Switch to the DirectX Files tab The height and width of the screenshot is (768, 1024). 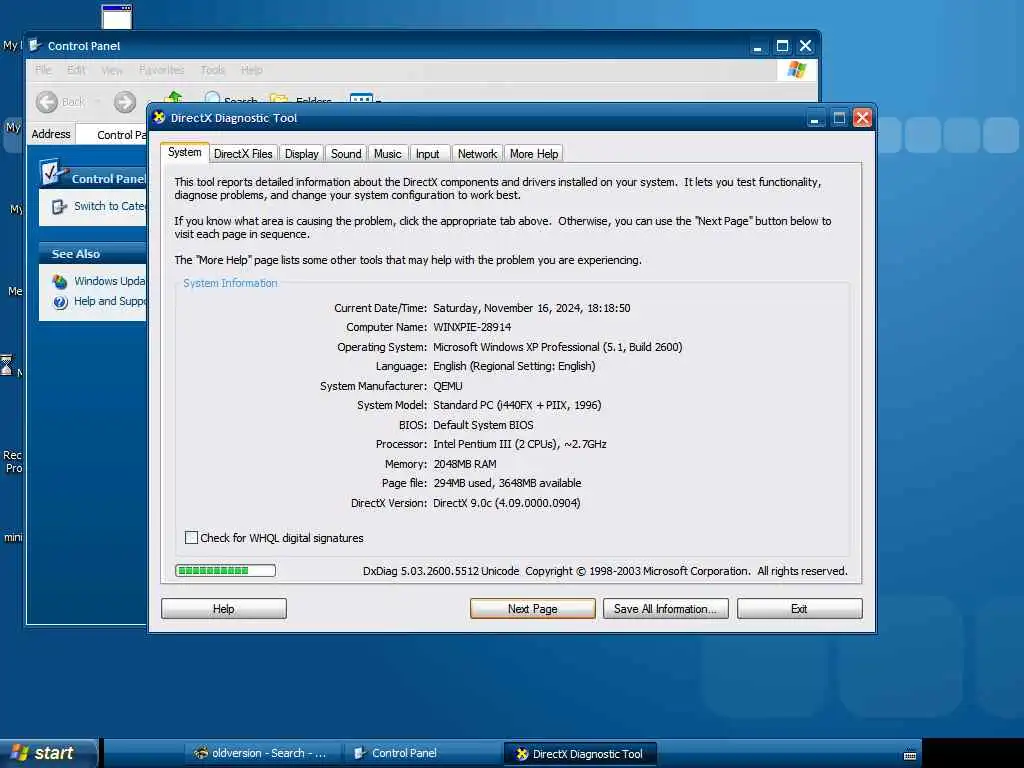243,154
